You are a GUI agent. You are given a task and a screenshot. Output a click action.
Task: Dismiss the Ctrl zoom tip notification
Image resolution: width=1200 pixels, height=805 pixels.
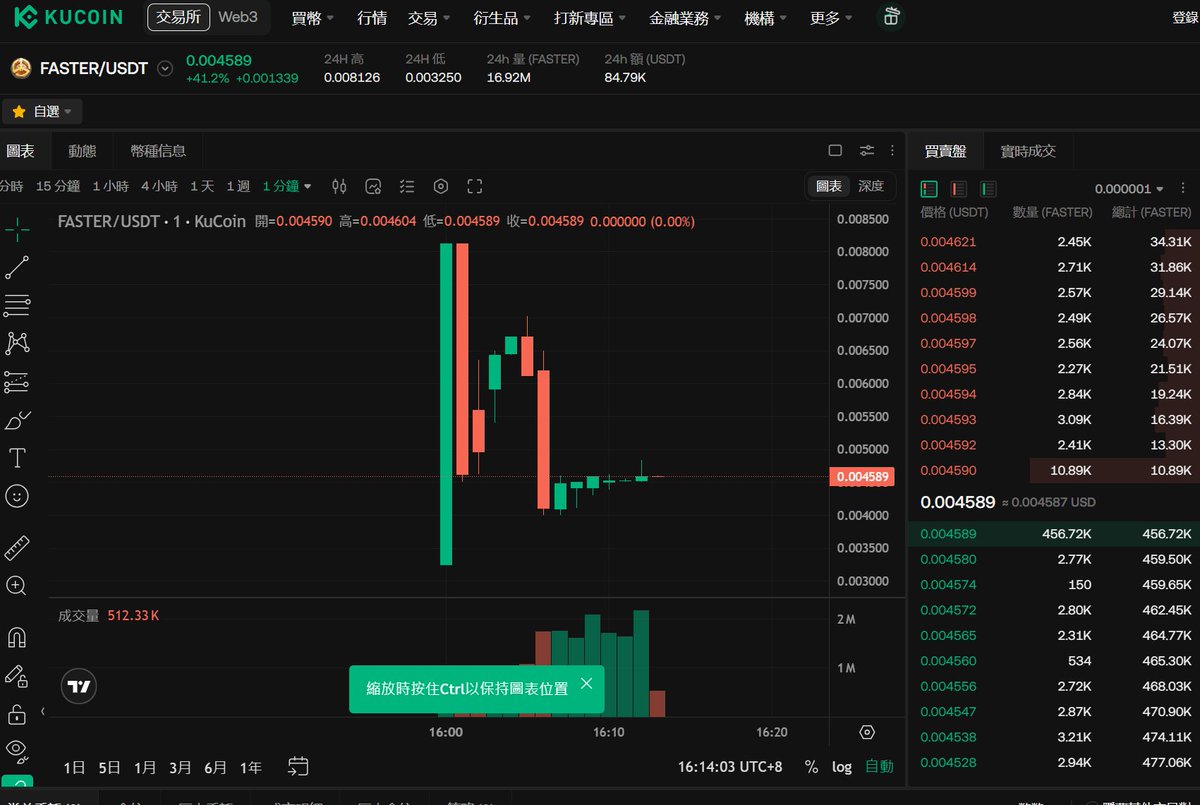(587, 683)
